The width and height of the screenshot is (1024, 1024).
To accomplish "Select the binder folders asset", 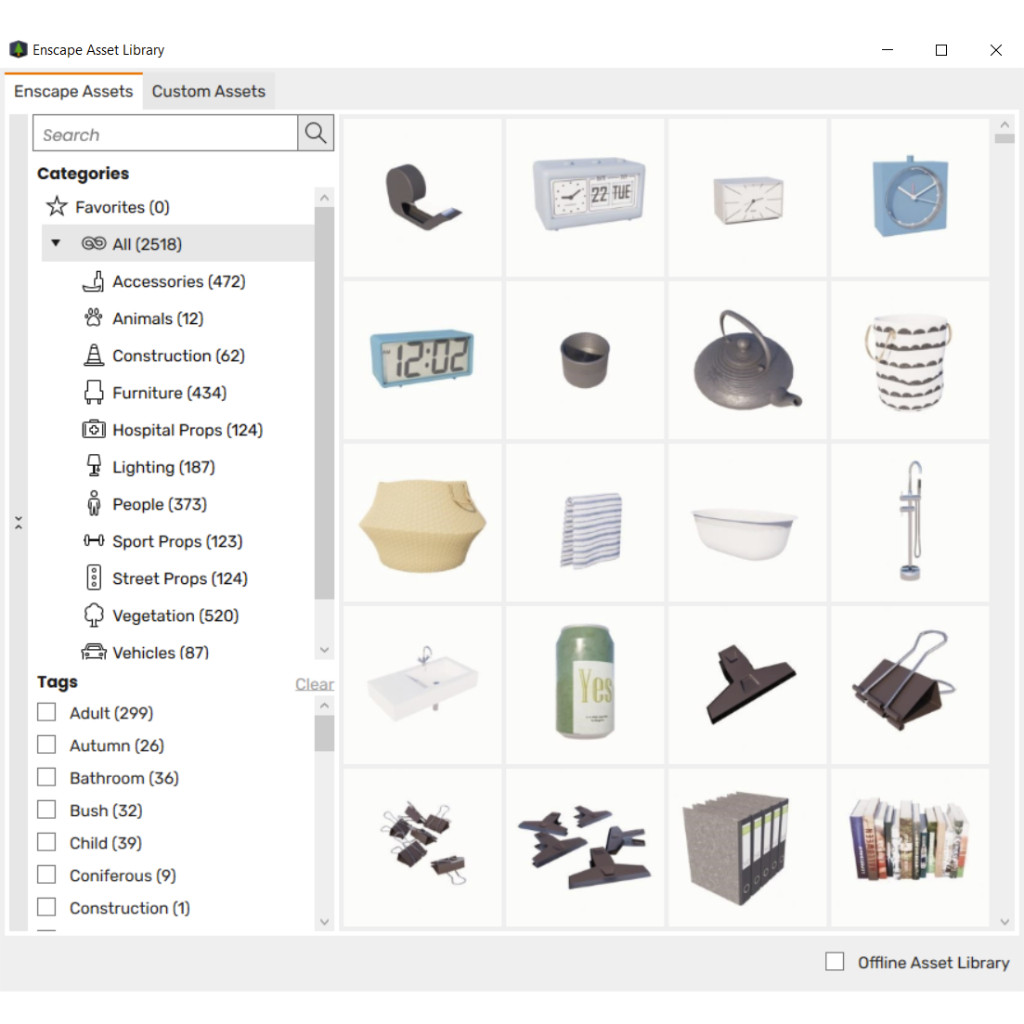I will (x=748, y=848).
